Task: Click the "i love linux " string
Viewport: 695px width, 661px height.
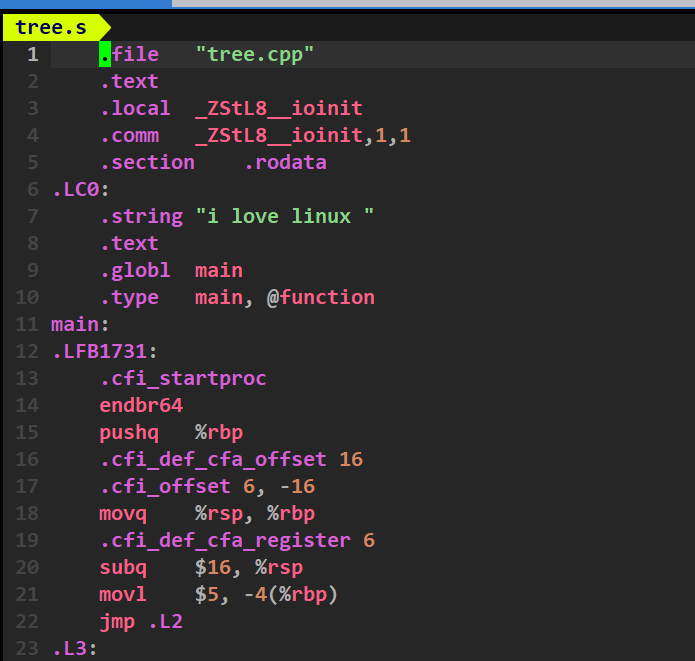Action: point(285,216)
